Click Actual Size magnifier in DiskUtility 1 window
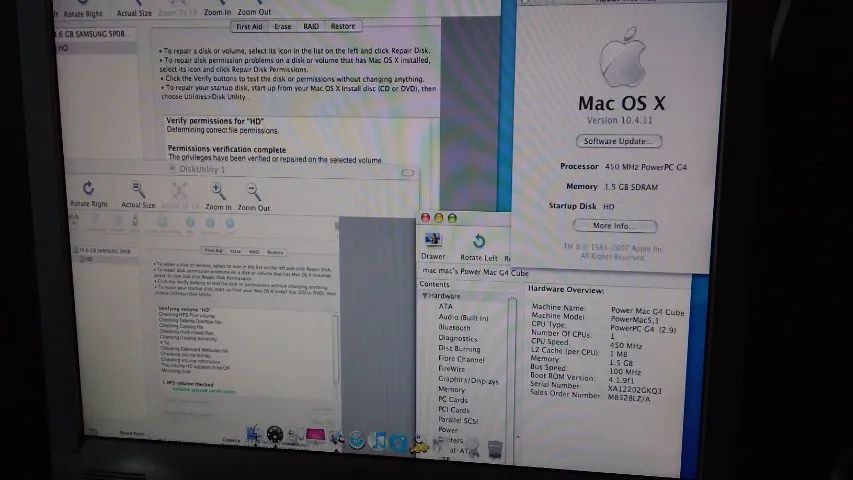 tap(138, 189)
